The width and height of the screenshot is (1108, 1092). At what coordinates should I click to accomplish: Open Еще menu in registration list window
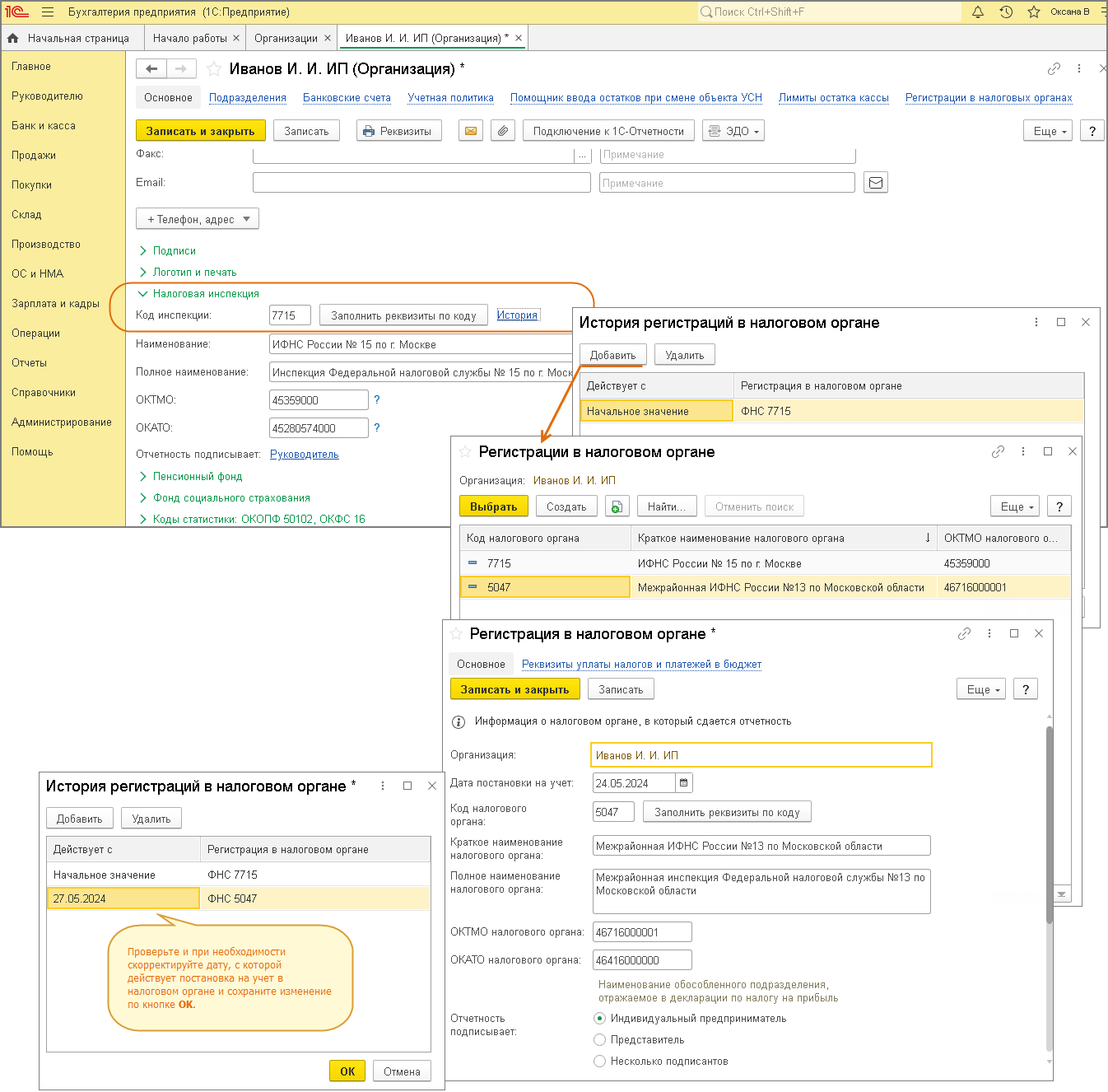coord(1015,506)
